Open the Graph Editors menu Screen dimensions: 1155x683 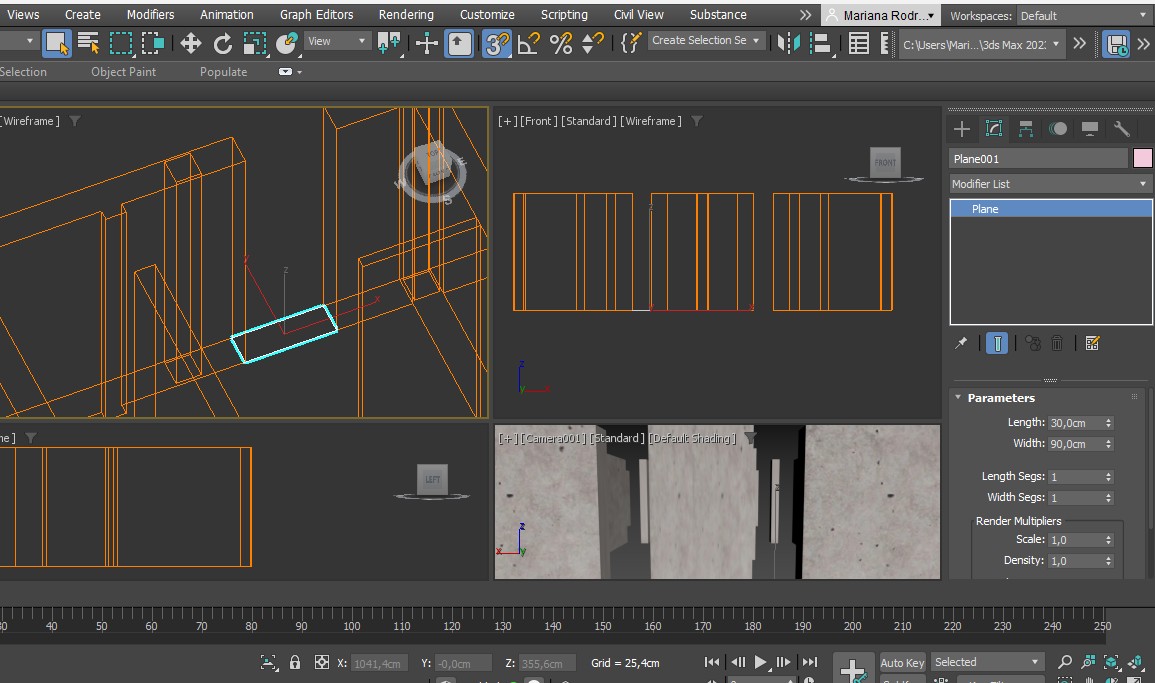316,15
